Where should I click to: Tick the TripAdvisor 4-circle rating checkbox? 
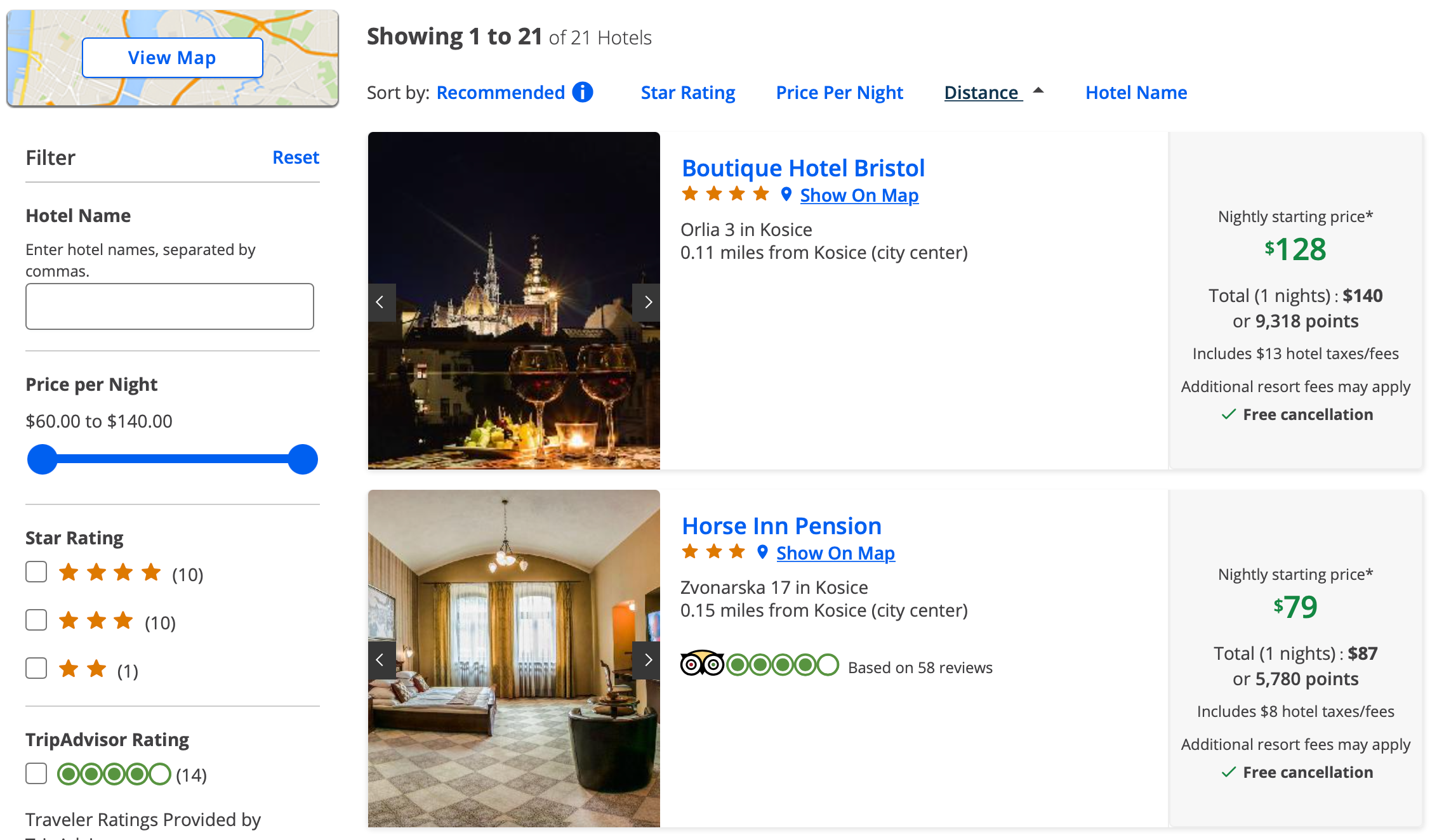coord(36,774)
